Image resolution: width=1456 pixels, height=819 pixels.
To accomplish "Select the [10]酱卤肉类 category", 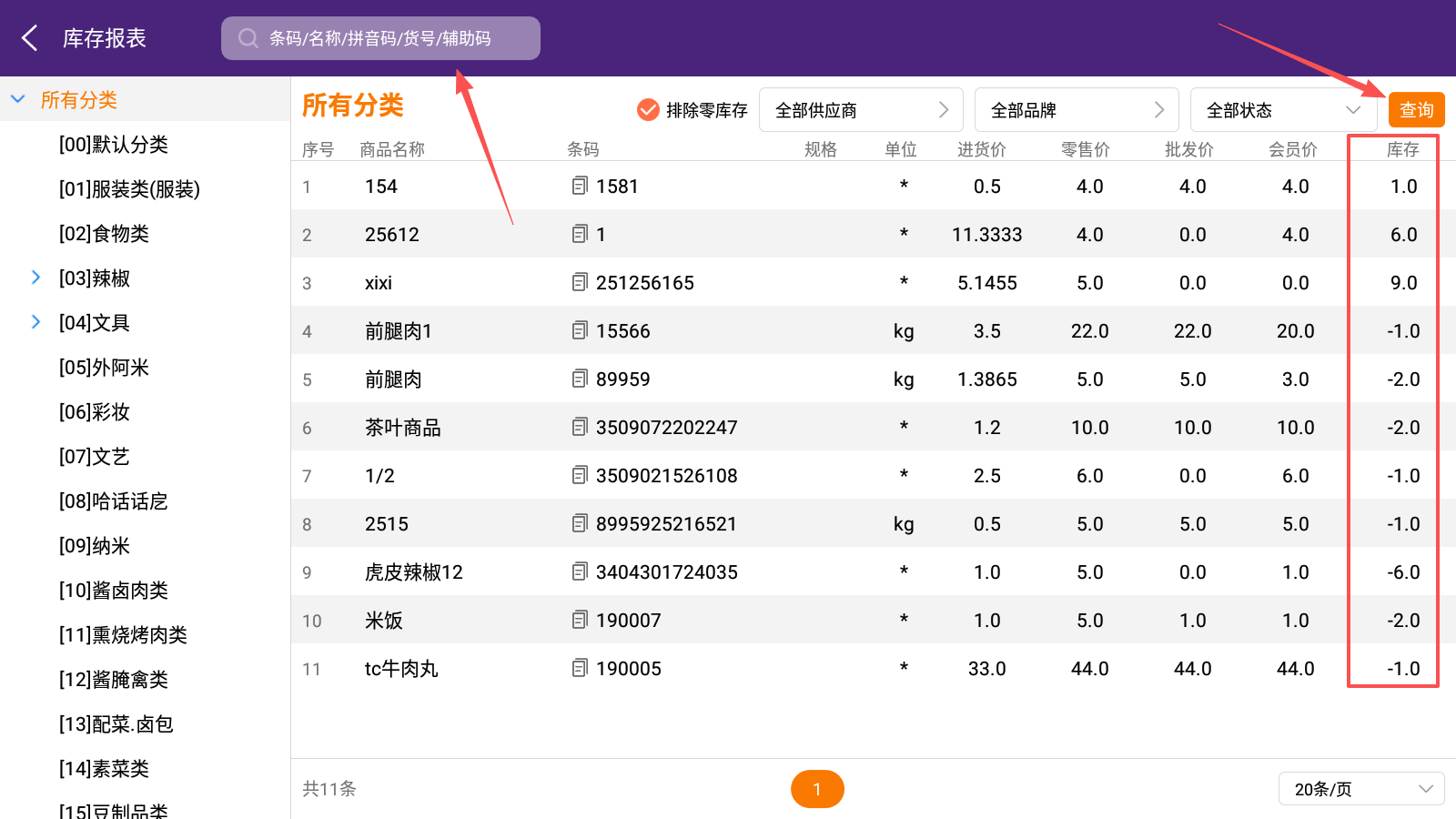I will 114,591.
